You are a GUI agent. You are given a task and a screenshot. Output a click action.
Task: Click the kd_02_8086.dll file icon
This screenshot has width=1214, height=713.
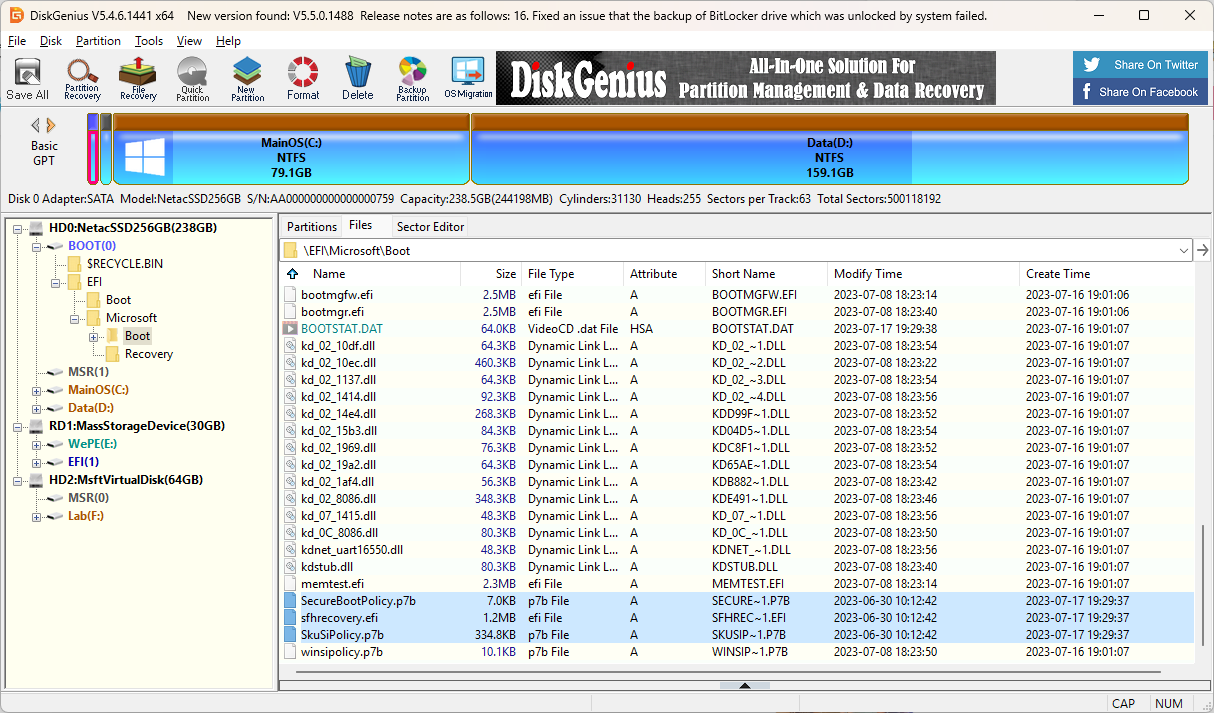[290, 499]
